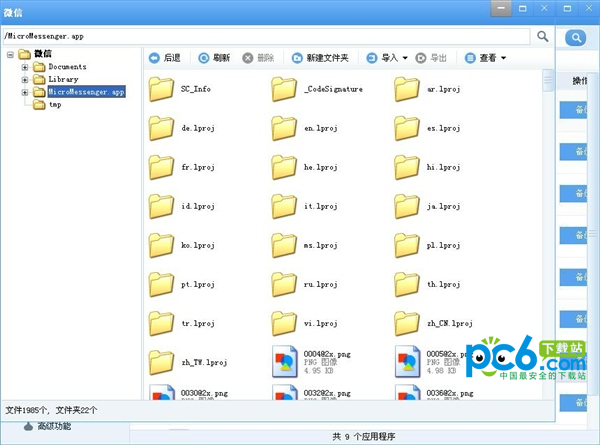600x445 pixels.
Task: Open the View (查看) dropdown arrow
Action: tap(504, 58)
